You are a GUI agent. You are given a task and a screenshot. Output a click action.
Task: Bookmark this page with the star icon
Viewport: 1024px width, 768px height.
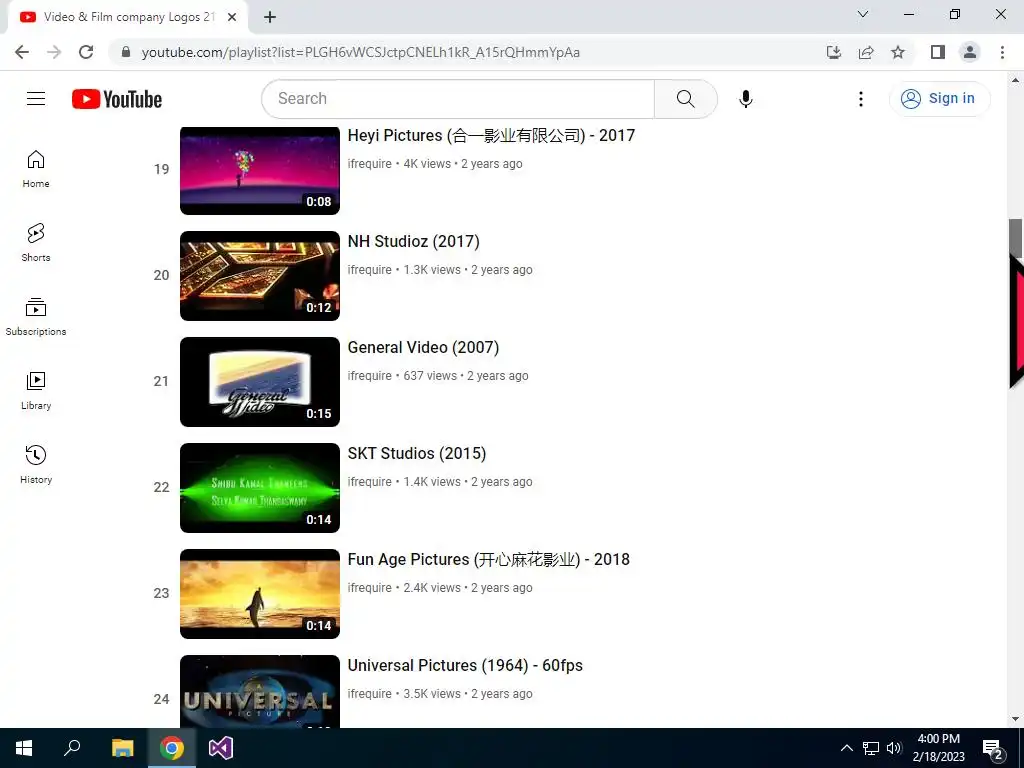898,52
